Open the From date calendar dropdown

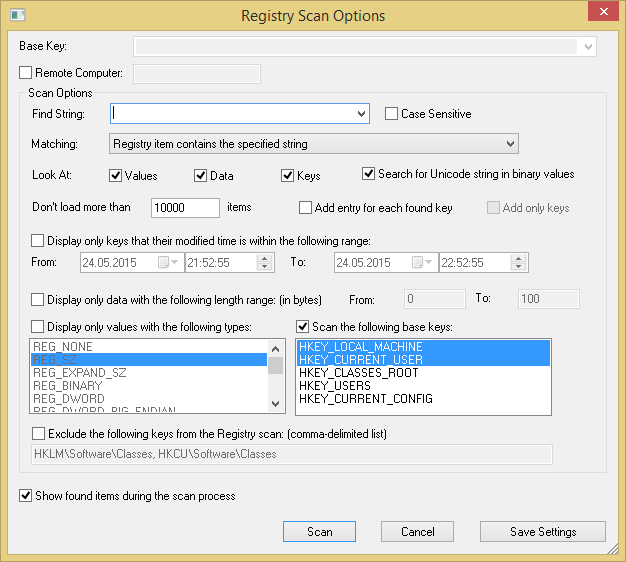click(x=169, y=262)
